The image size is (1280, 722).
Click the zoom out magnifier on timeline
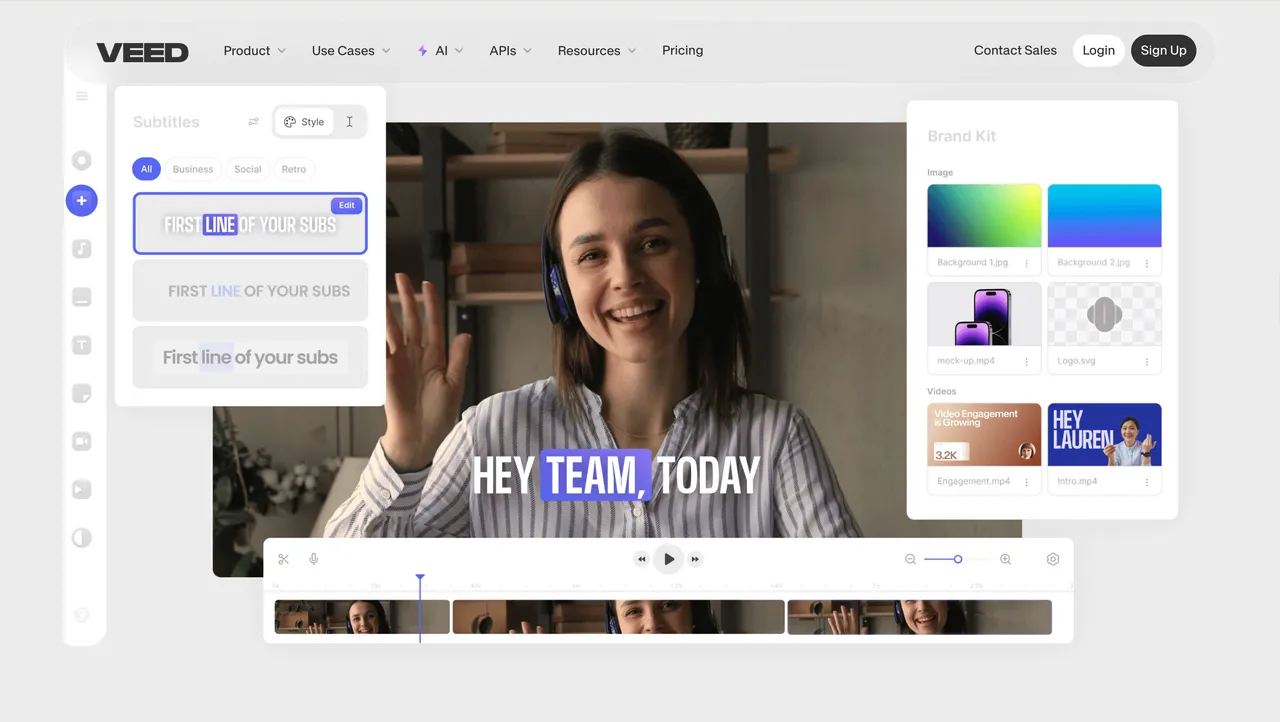coord(910,559)
